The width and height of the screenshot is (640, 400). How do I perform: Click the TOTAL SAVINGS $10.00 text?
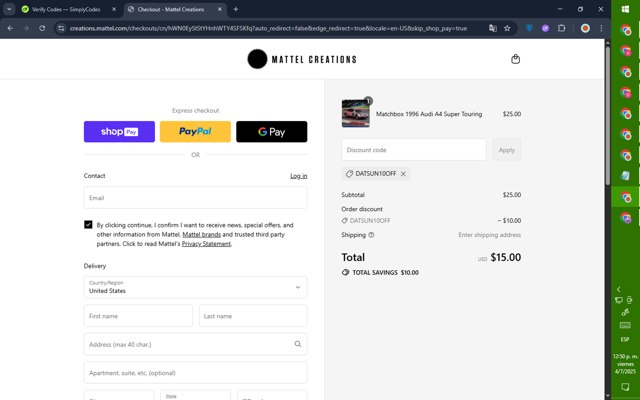pyautogui.click(x=385, y=272)
